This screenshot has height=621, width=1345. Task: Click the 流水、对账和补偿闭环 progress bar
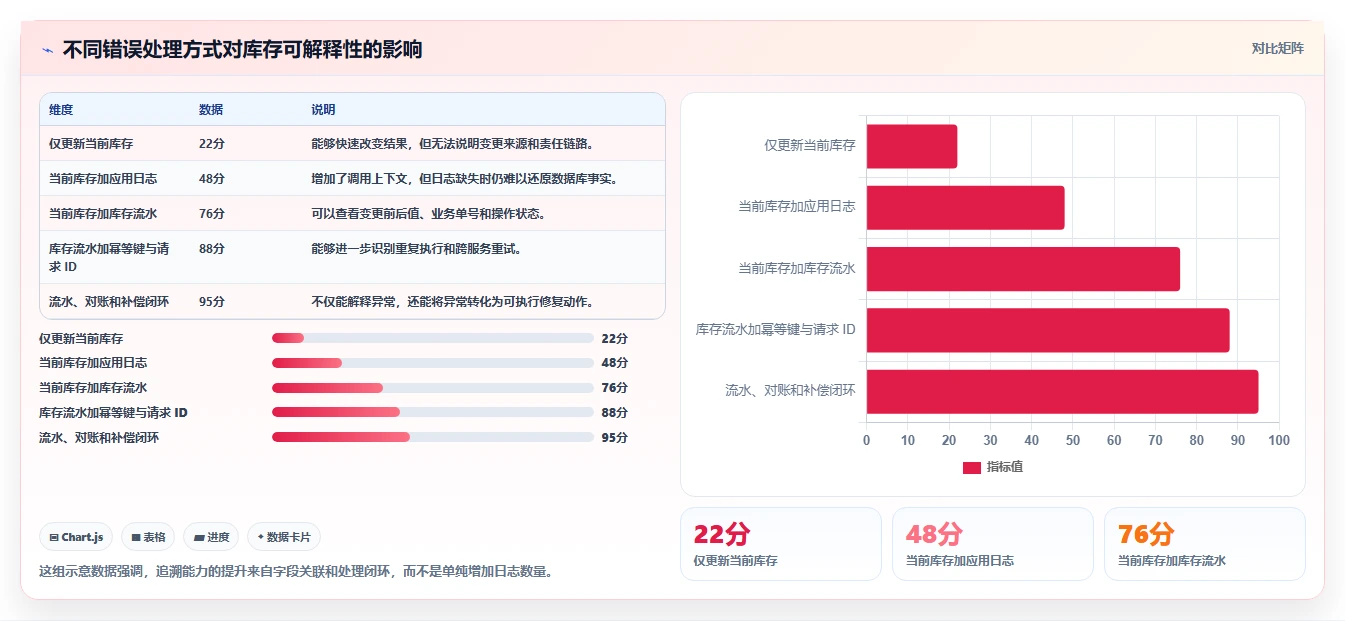coord(433,437)
